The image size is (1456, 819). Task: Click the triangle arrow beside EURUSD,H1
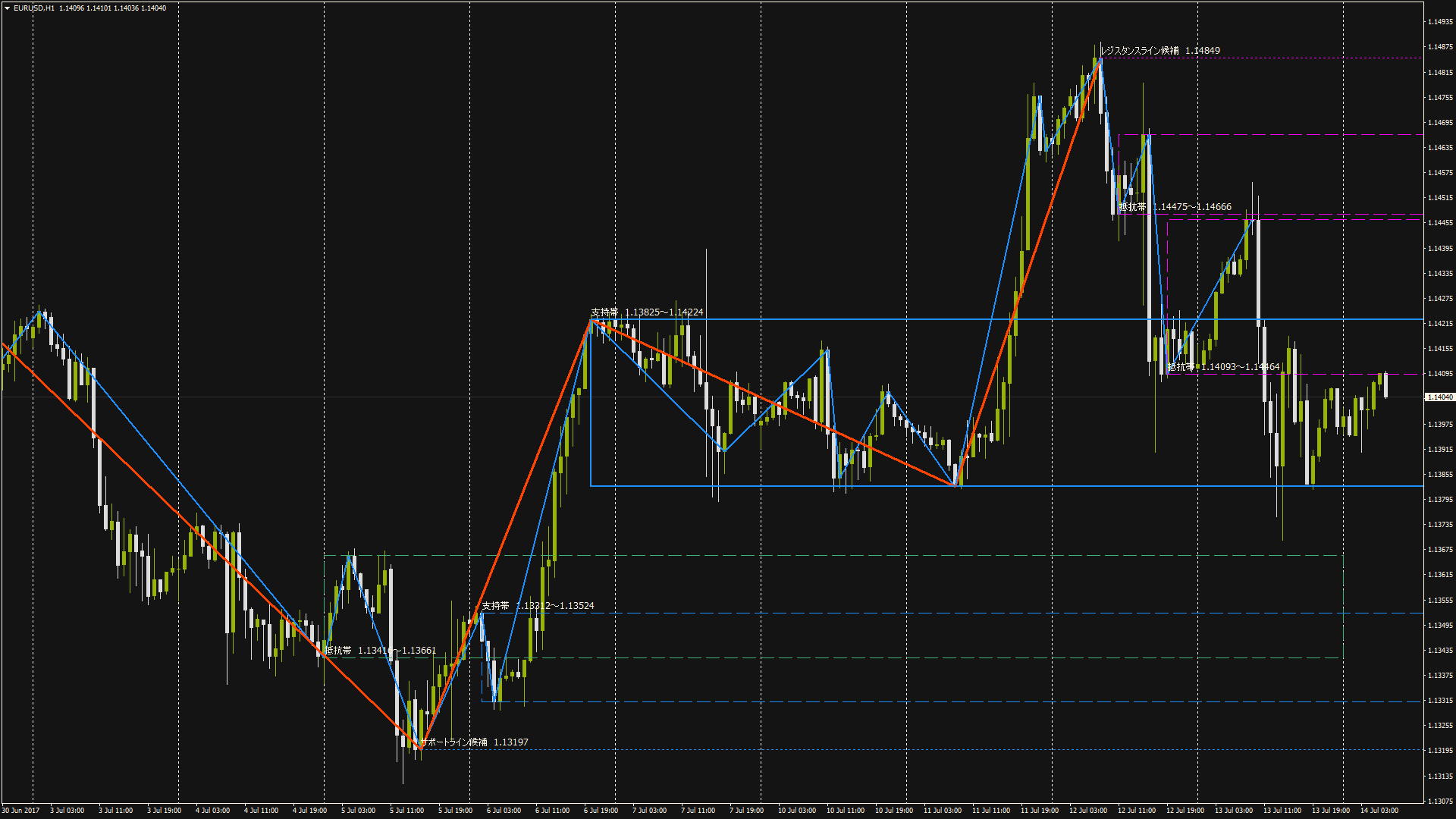(7, 8)
